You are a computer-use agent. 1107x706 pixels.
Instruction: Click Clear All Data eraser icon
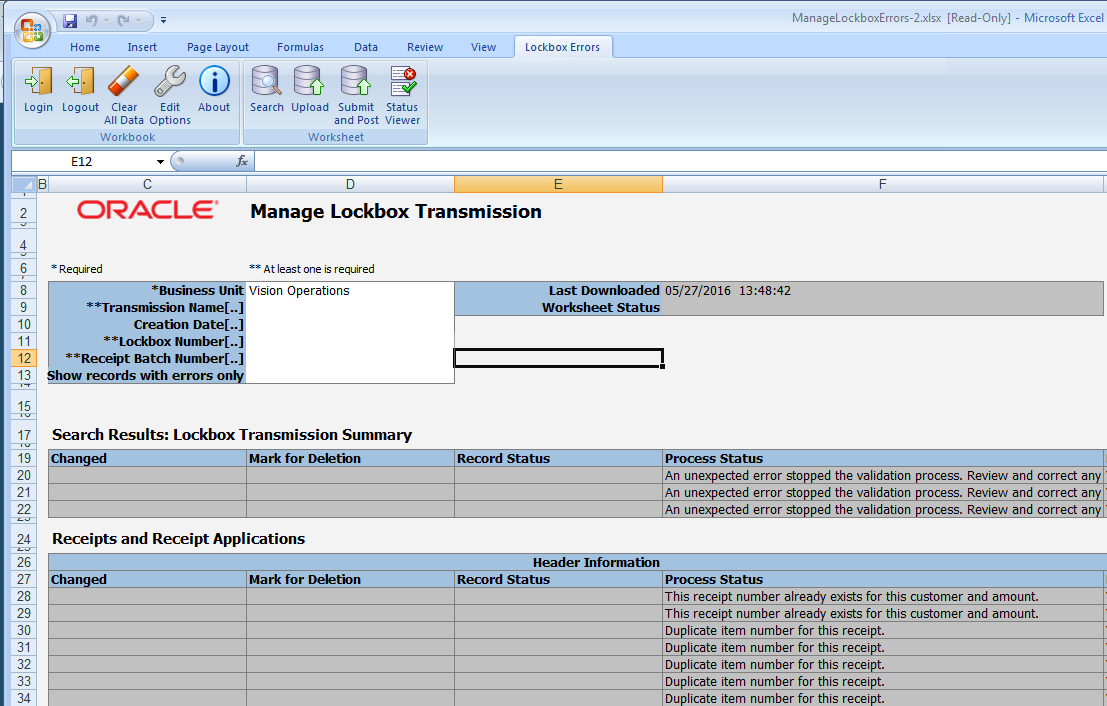coord(124,81)
